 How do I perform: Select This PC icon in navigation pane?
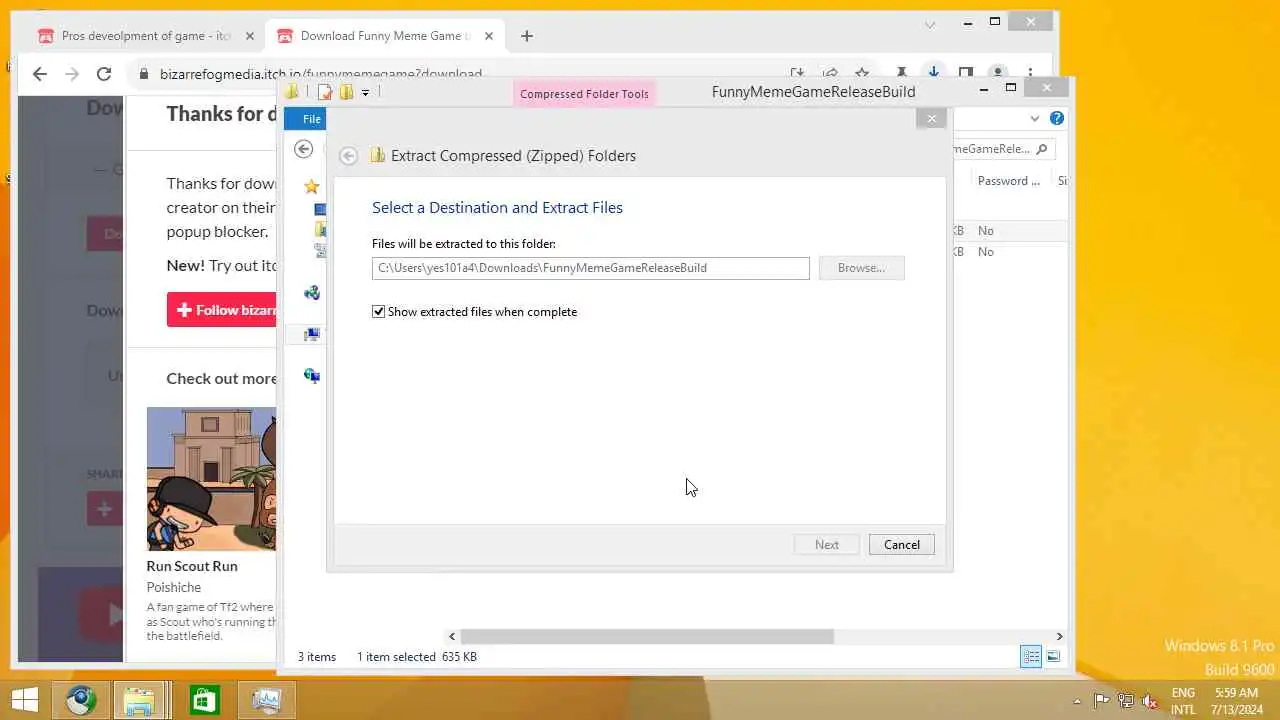pos(312,334)
